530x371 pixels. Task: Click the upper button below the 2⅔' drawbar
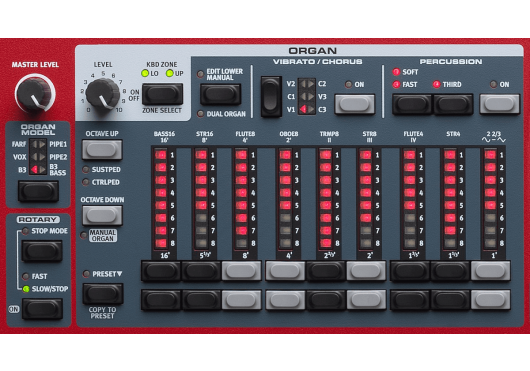(x=326, y=271)
